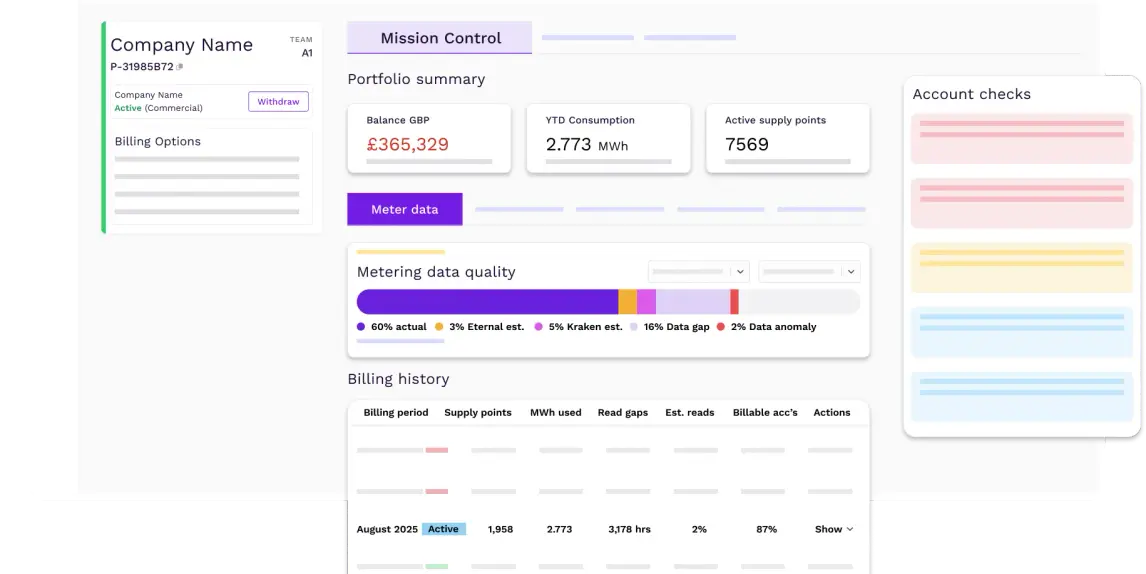Viewport: 1146px width, 574px height.
Task: Click the 60% actual legend entry
Action: 392,327
